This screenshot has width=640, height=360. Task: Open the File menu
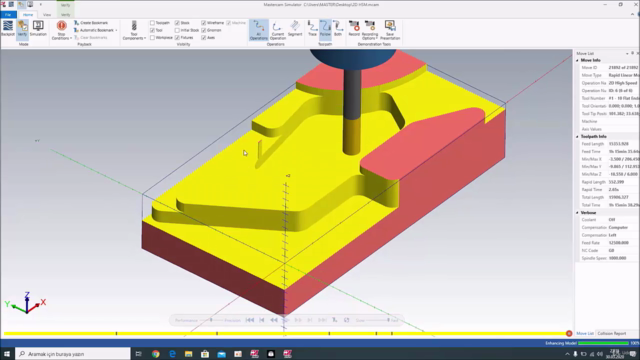[8, 15]
